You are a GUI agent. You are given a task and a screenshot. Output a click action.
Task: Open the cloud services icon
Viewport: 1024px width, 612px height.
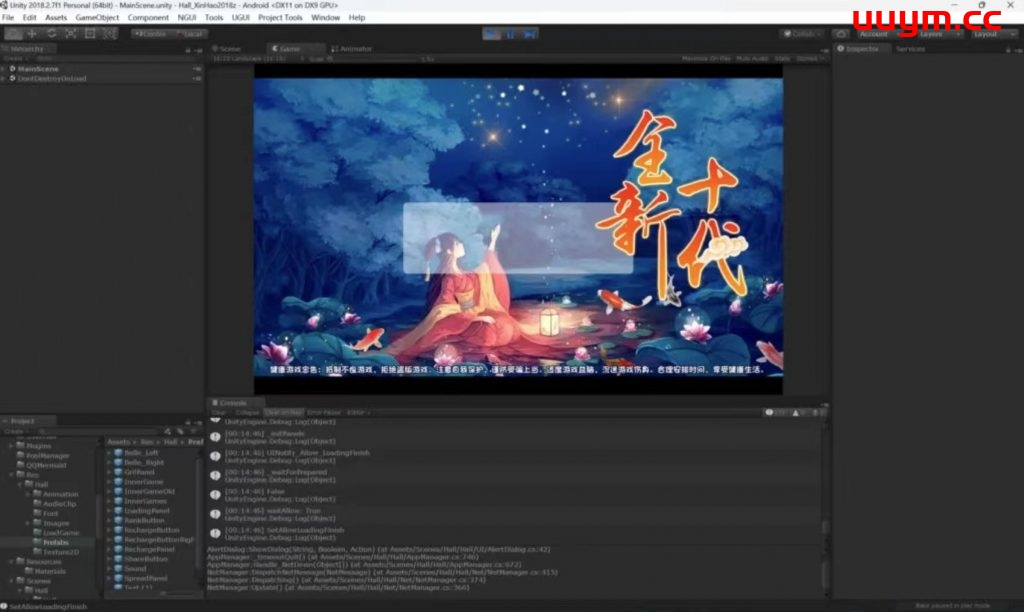click(x=839, y=34)
